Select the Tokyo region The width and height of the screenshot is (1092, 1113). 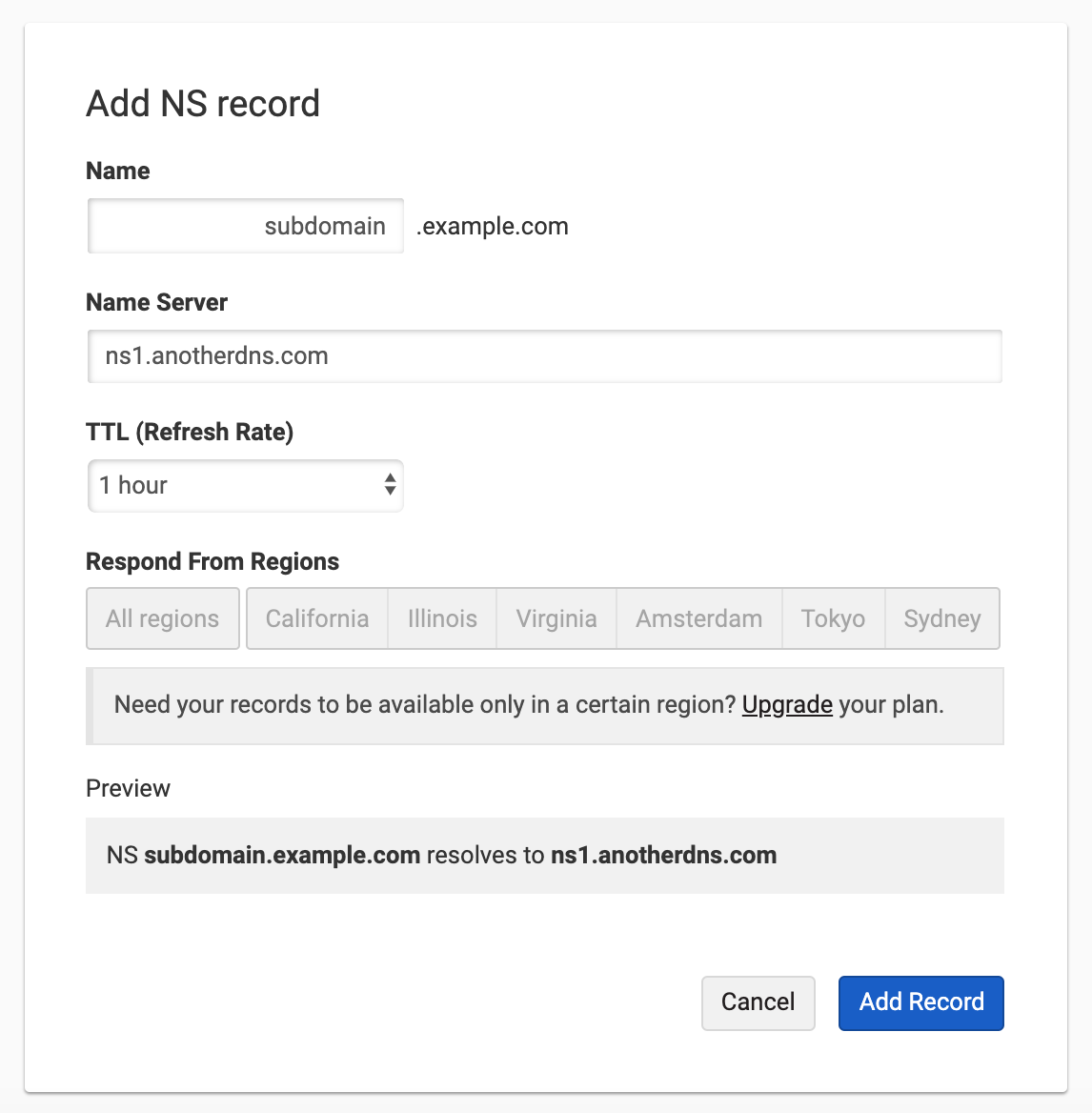click(833, 618)
